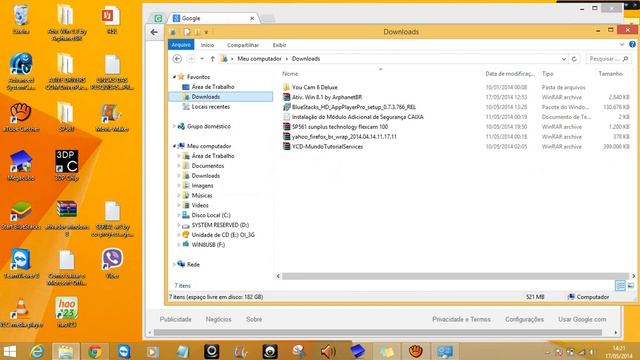Image resolution: width=640 pixels, height=360 pixels.
Task: Click the Chrome page horizontal scrollbar
Action: tap(378, 333)
